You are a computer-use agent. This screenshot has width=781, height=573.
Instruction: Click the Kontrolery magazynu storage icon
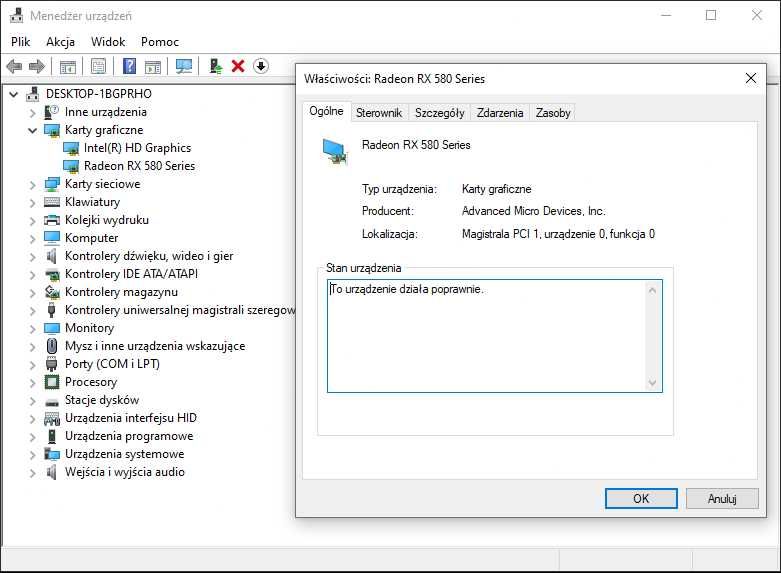[51, 292]
